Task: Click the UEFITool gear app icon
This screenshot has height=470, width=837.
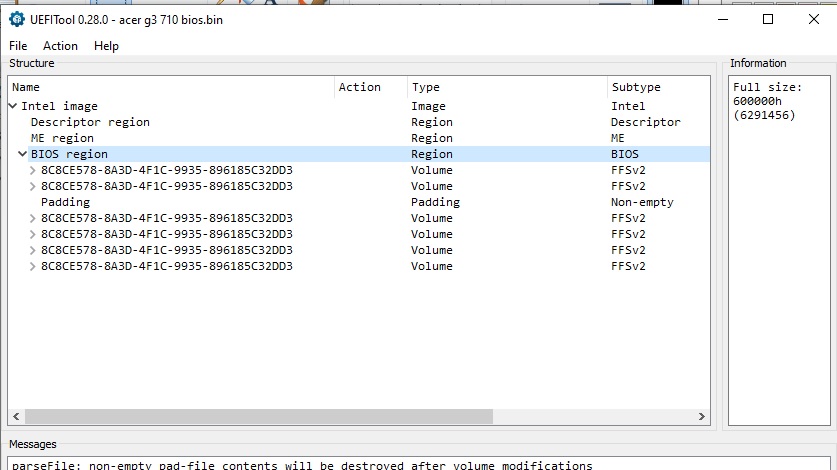Action: (x=17, y=19)
